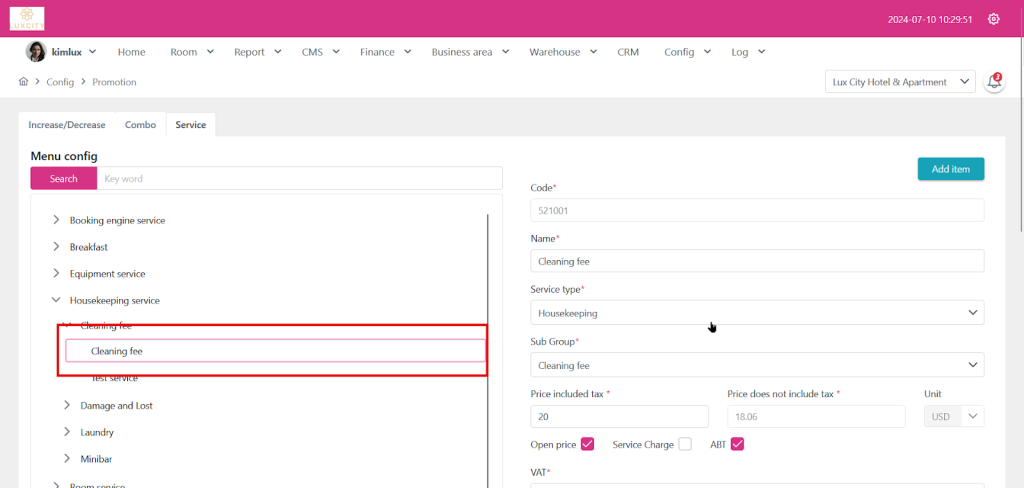This screenshot has width=1024, height=488.
Task: Collapse the Housekeeping service node
Action: [x=56, y=300]
